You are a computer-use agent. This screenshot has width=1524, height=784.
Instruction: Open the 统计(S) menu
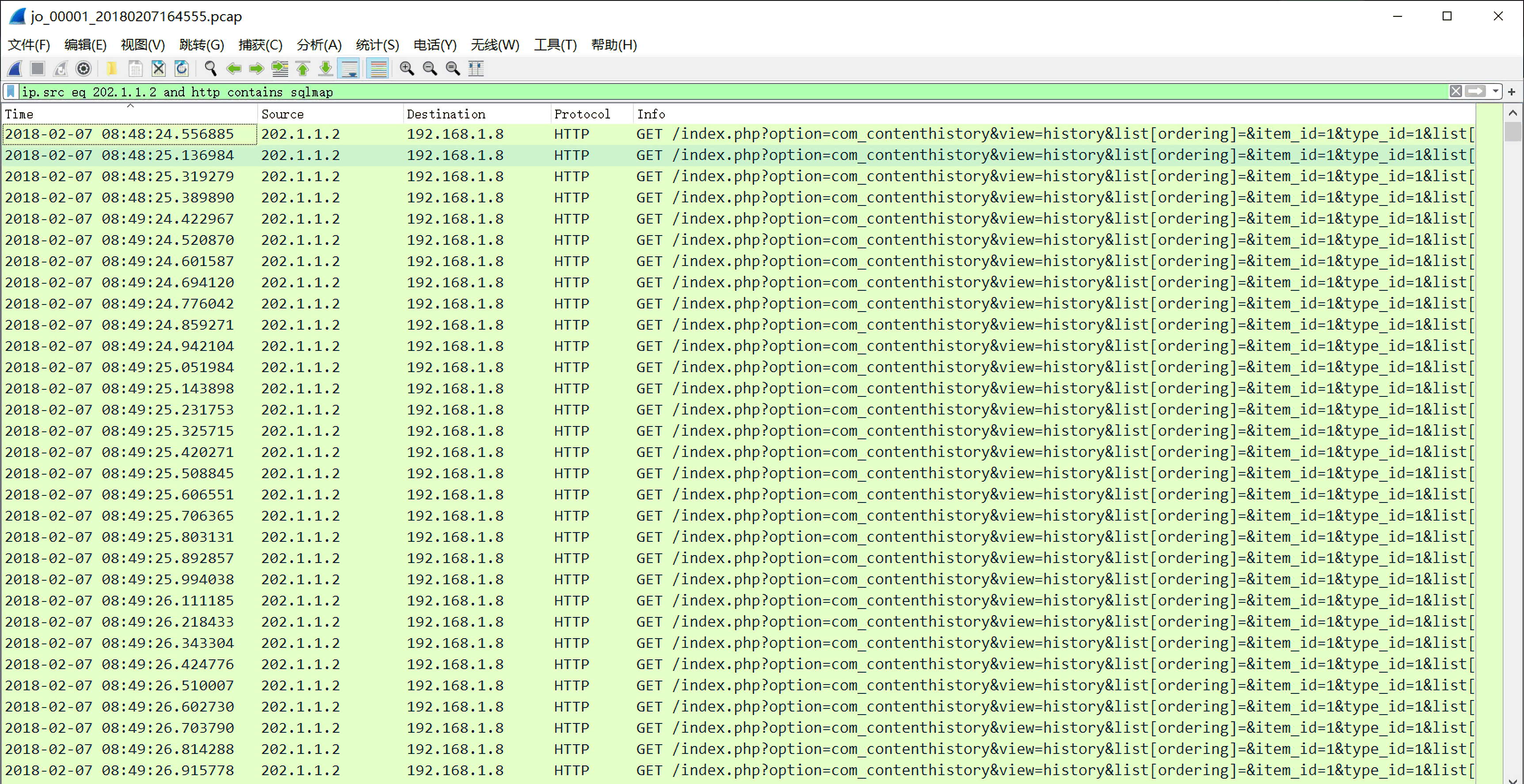click(x=377, y=45)
